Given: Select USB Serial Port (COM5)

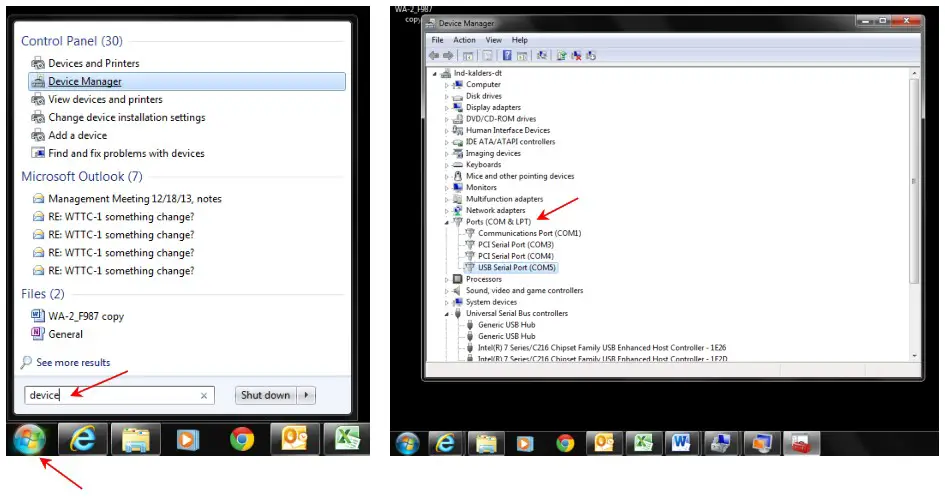Looking at the screenshot, I should point(516,267).
